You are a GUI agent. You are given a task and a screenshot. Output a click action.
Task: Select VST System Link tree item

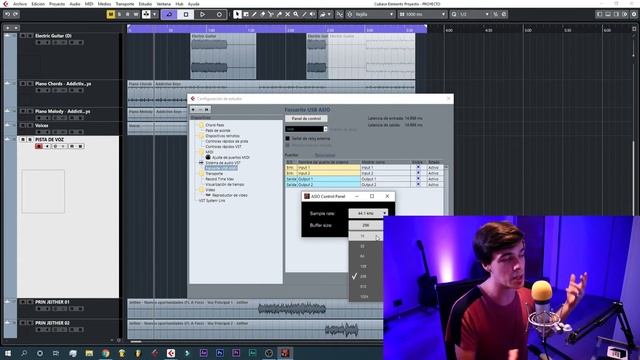(x=212, y=200)
